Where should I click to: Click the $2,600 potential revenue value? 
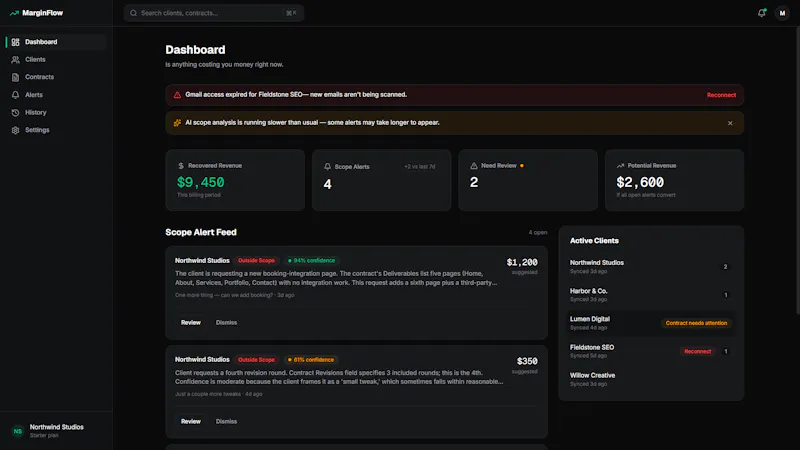pyautogui.click(x=640, y=182)
